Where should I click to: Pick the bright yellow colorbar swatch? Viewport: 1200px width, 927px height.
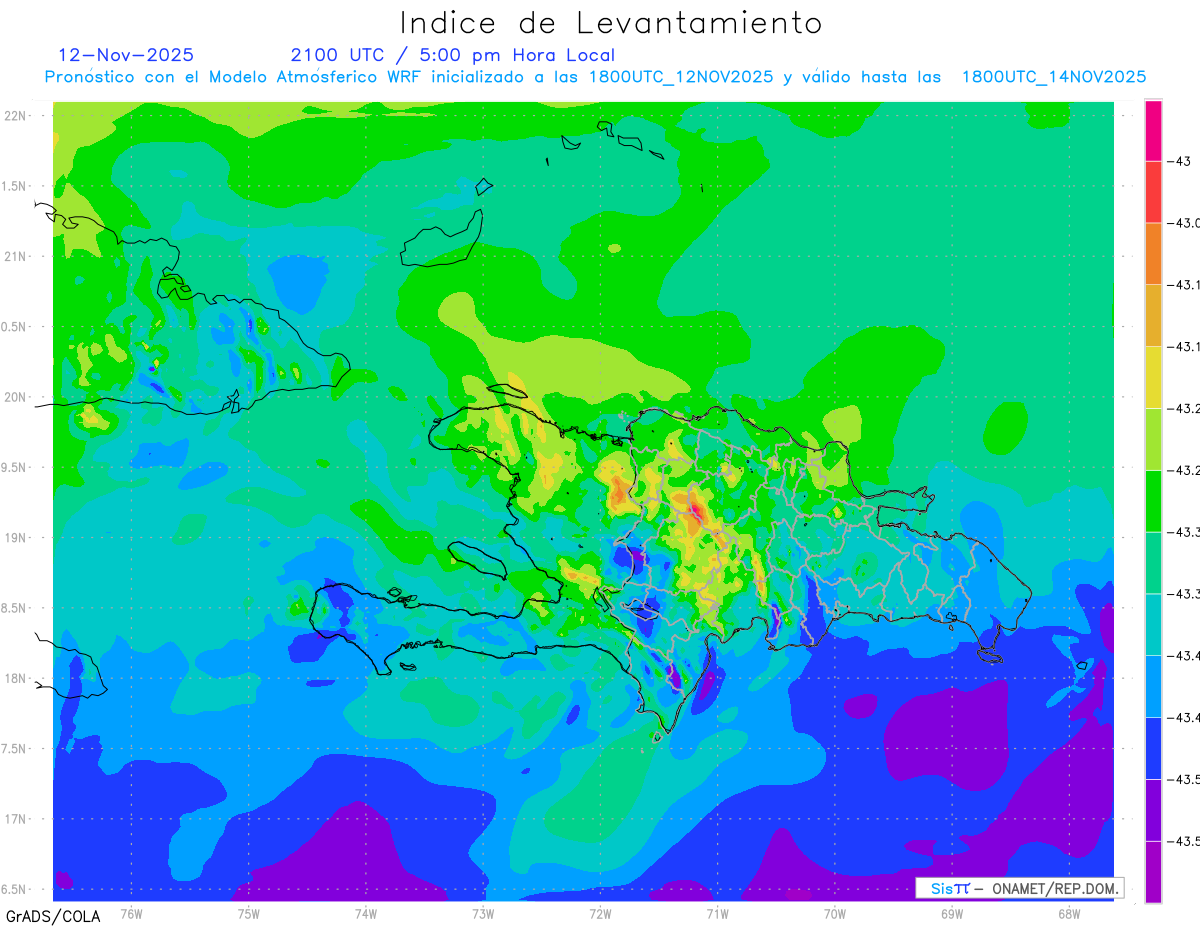[1153, 377]
